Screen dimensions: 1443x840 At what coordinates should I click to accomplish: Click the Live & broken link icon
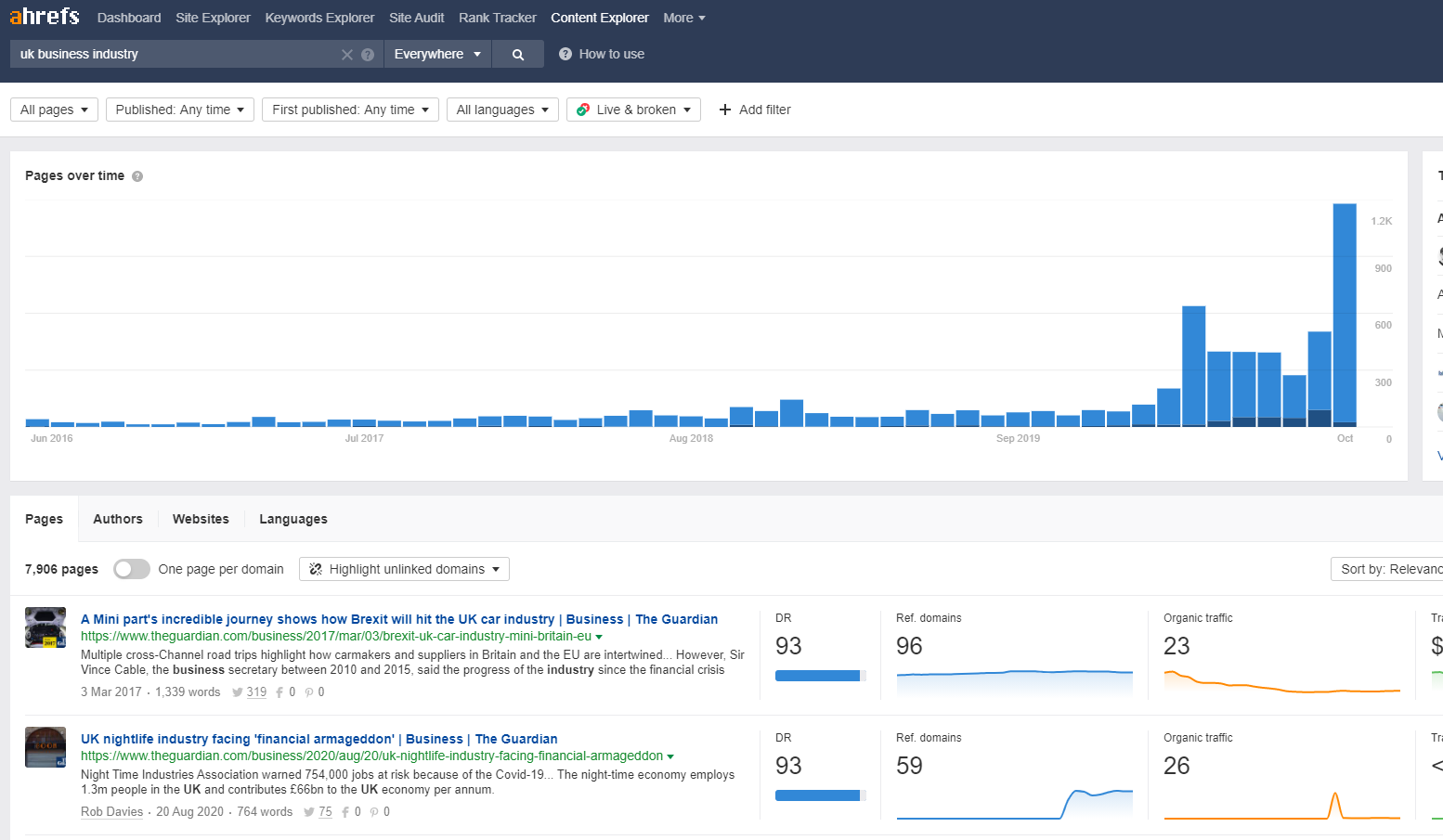click(583, 110)
